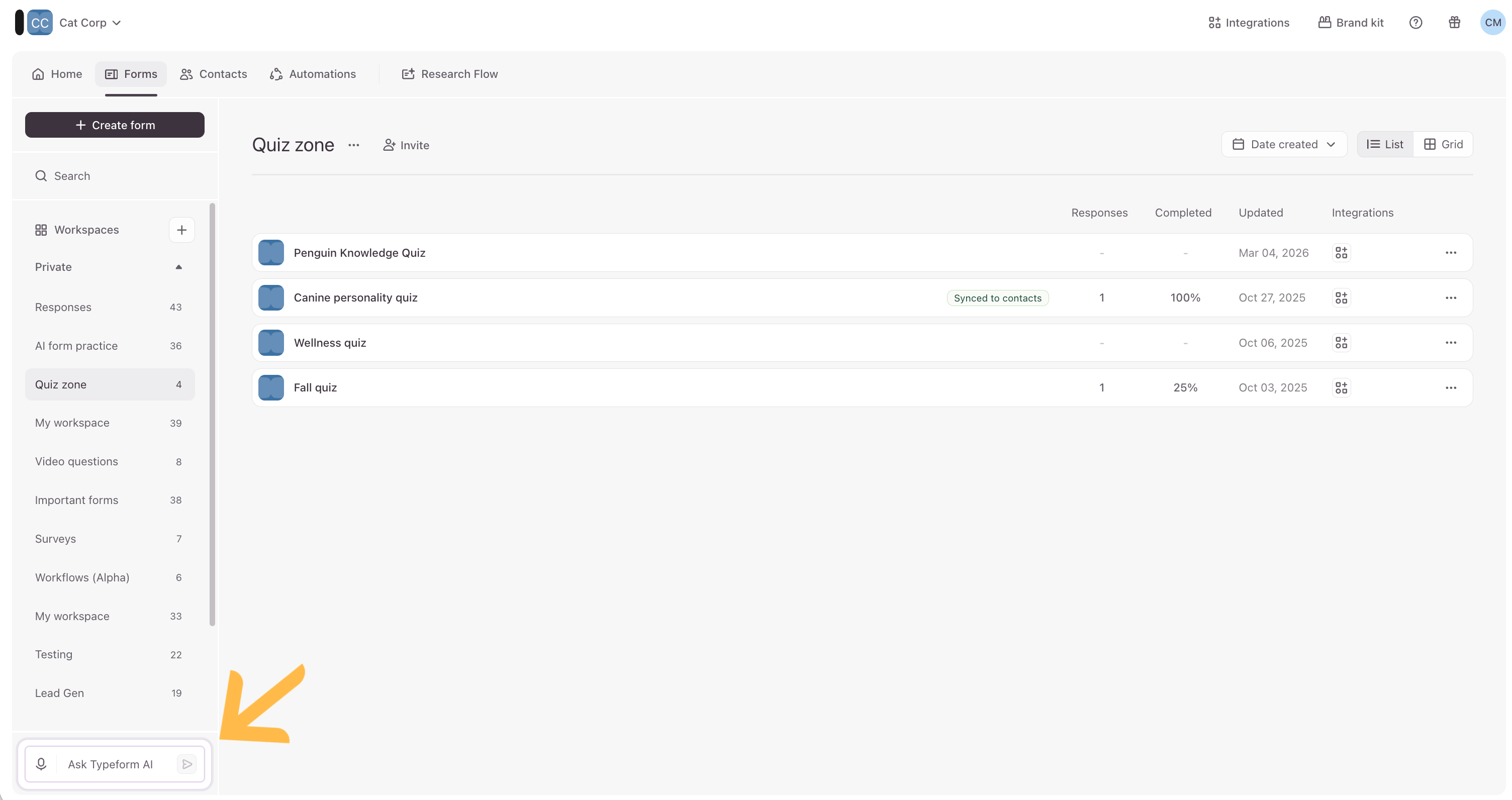Open the gift icon in top bar
Viewport: 1512px width, 800px height.
click(1454, 22)
